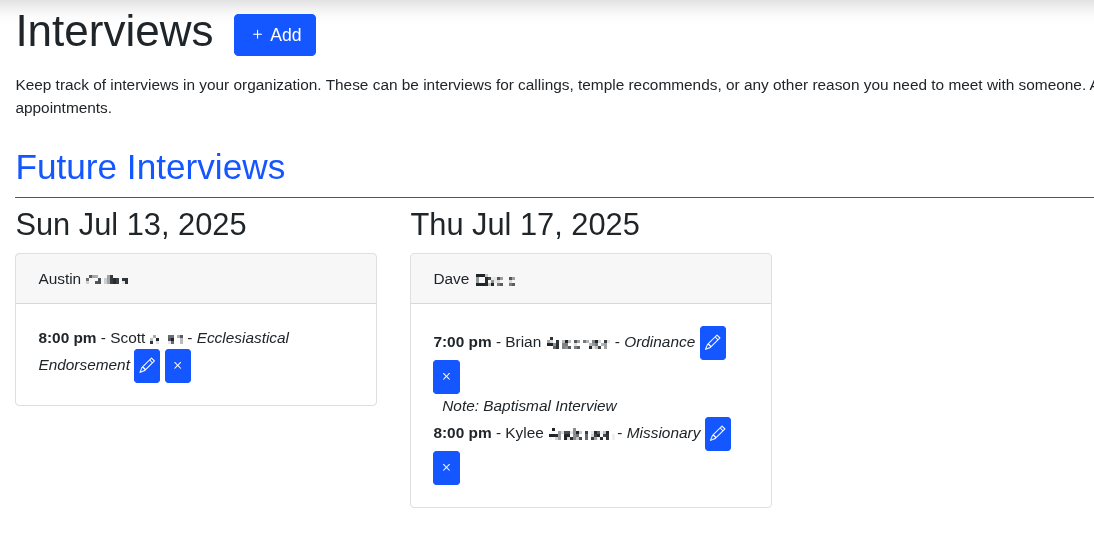The image size is (1094, 537).
Task: Click the Ordinance interview type label
Action: (659, 342)
